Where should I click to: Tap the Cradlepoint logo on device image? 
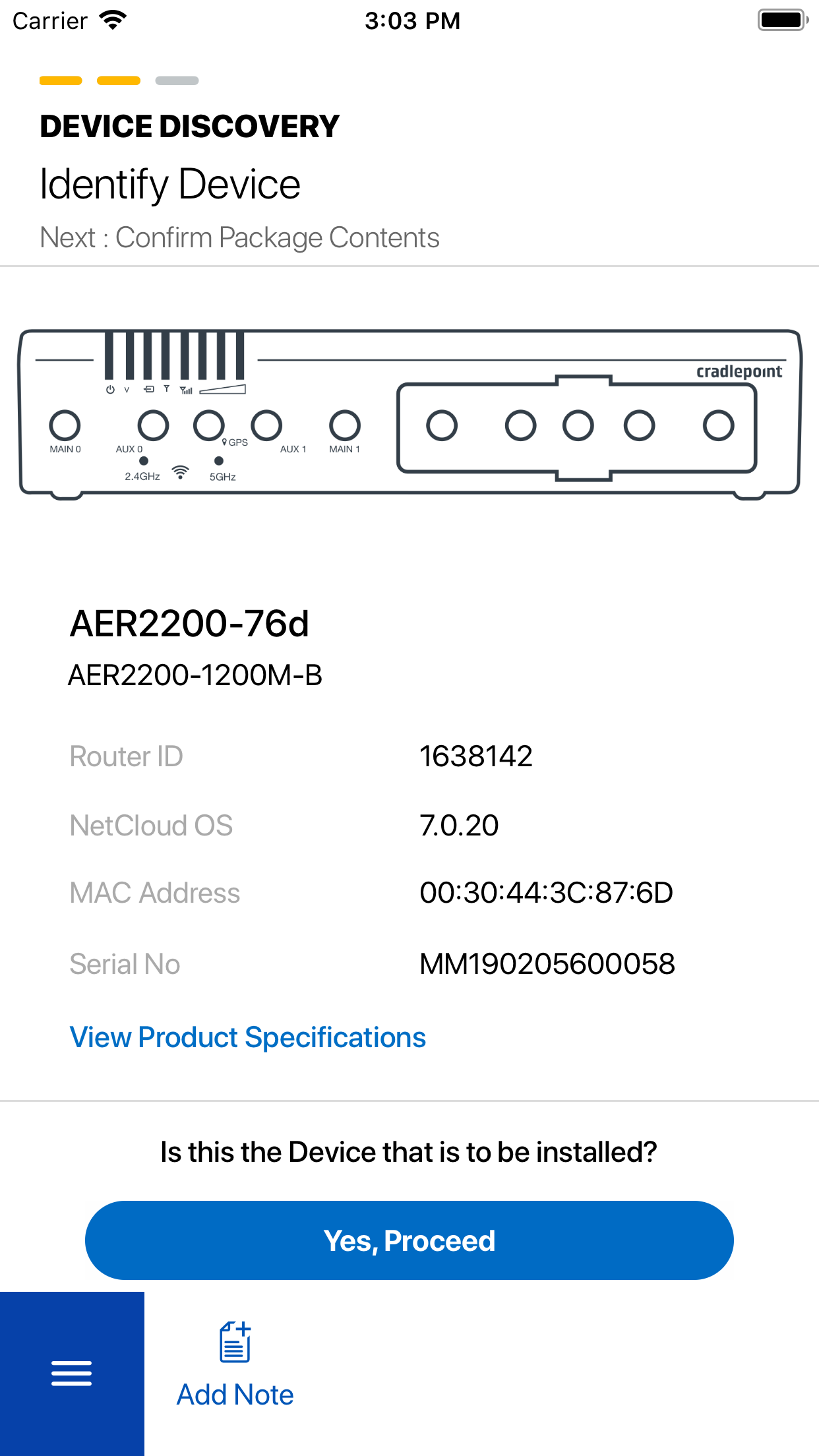(x=739, y=371)
